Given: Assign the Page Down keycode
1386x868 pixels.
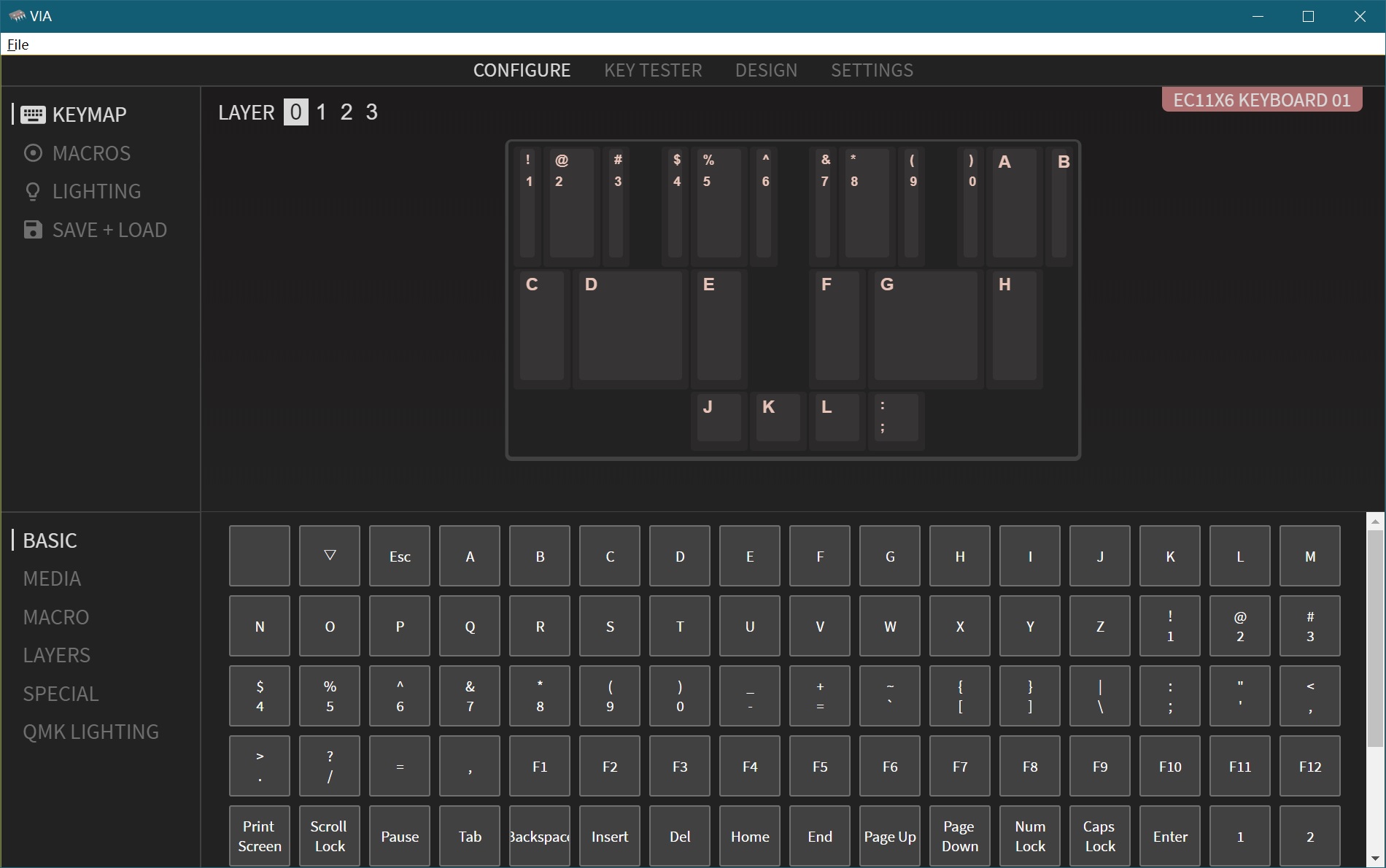Looking at the screenshot, I should [x=960, y=836].
